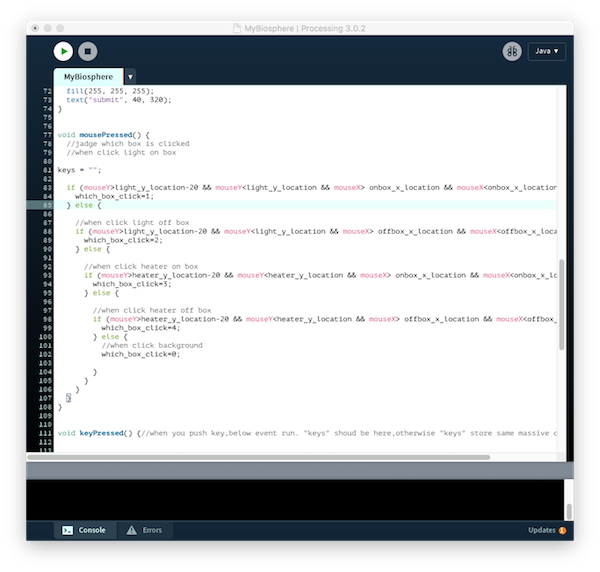
Task: Open the tab arrow menu
Action: click(x=130, y=77)
